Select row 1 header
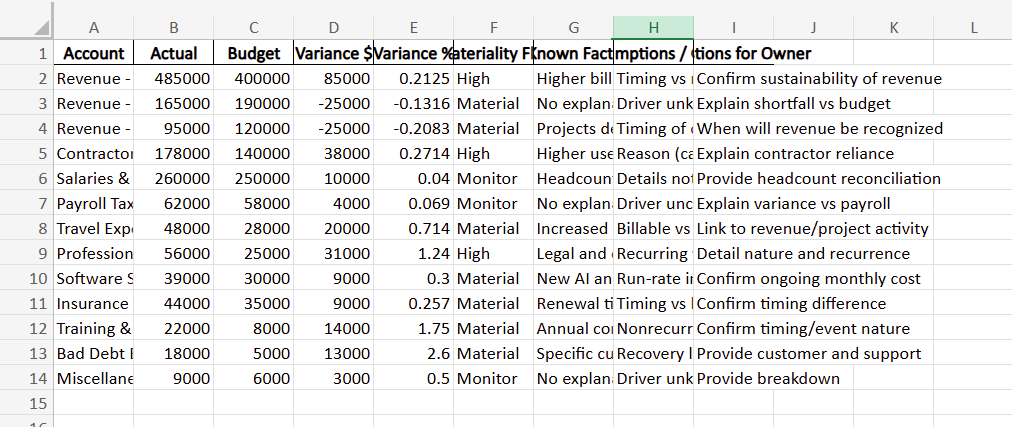 26,54
